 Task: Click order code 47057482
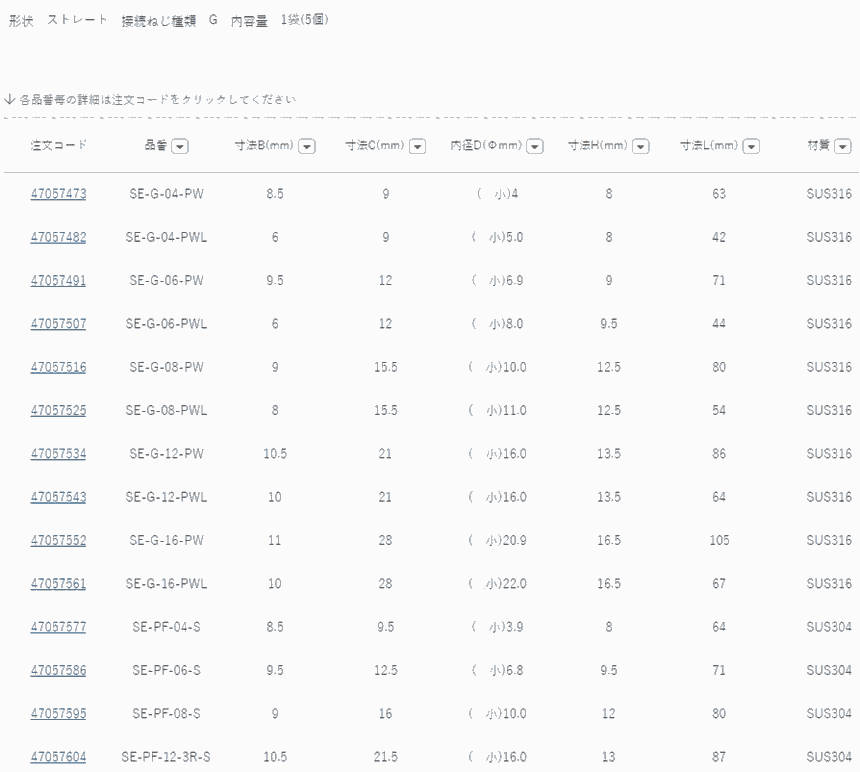pyautogui.click(x=58, y=237)
